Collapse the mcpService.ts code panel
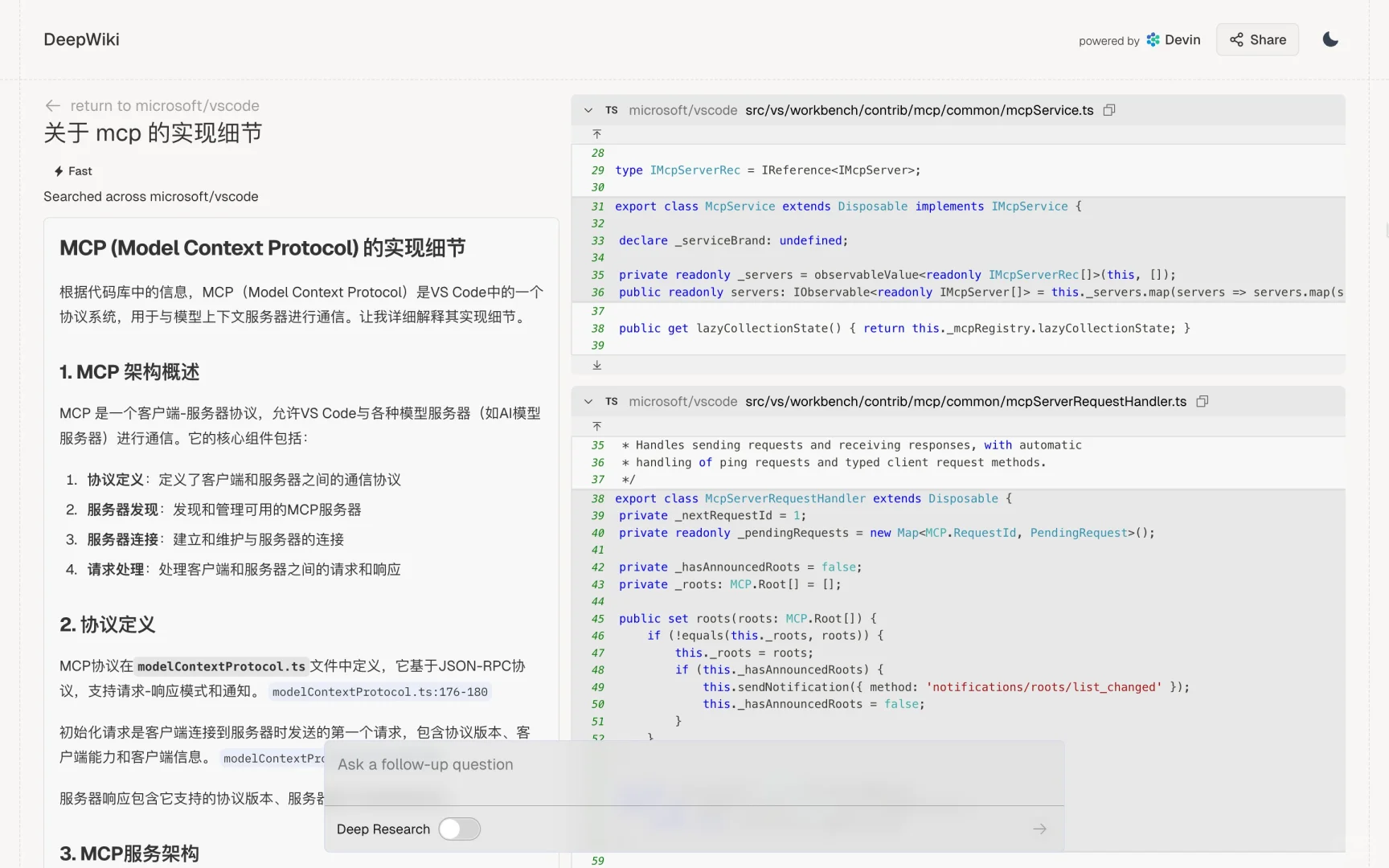The width and height of the screenshot is (1389, 868). 588,110
